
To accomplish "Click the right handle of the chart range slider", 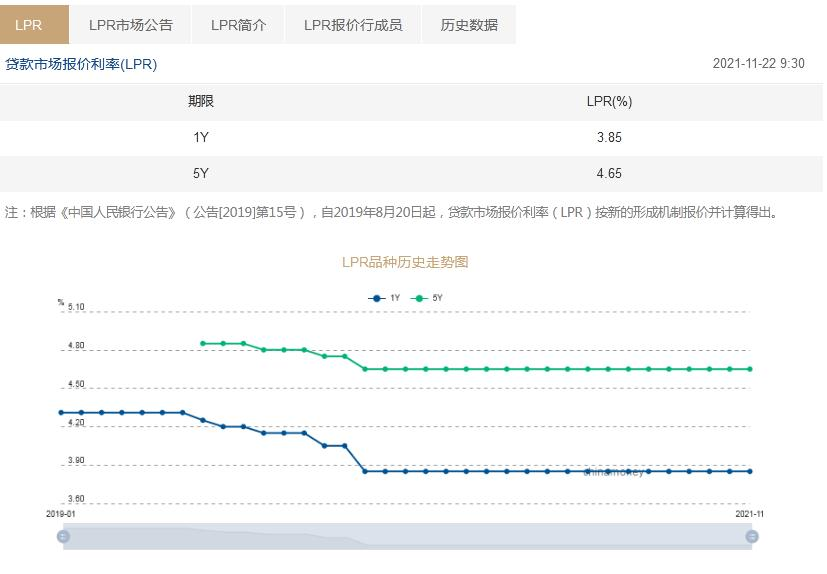I will pos(751,536).
